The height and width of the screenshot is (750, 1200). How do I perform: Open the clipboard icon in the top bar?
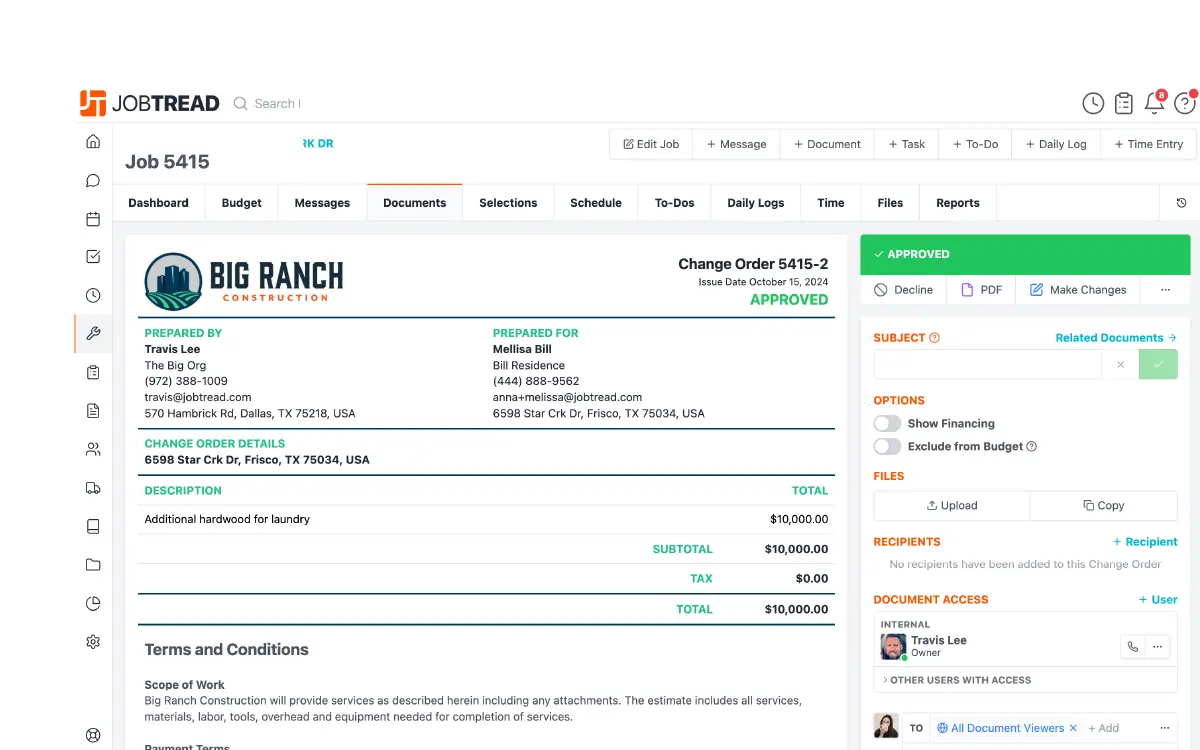[x=1122, y=103]
